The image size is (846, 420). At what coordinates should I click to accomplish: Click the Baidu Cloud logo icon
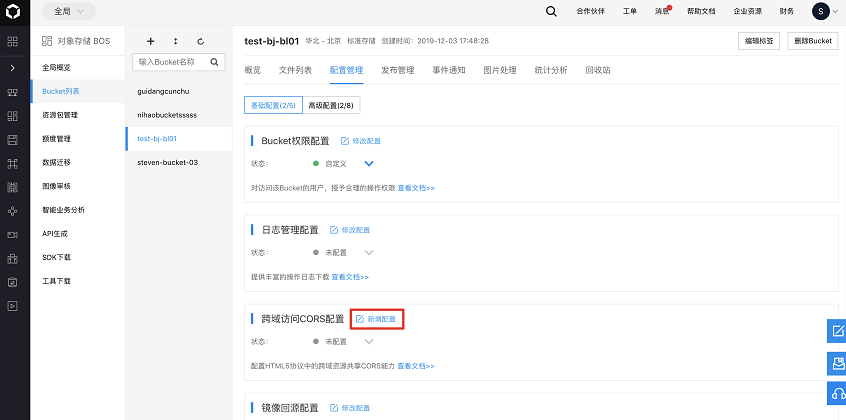pos(12,12)
